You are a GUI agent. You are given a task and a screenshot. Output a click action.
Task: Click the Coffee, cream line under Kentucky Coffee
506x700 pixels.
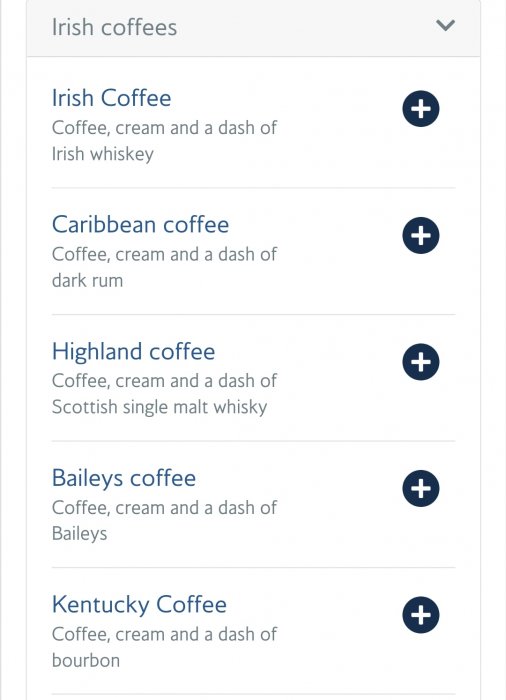click(x=164, y=634)
